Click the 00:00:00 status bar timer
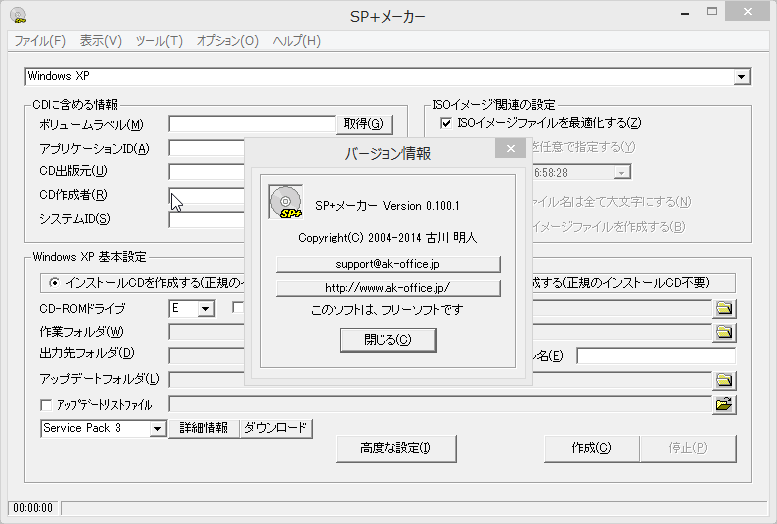Screen dimensions: 777x524 tap(33, 508)
